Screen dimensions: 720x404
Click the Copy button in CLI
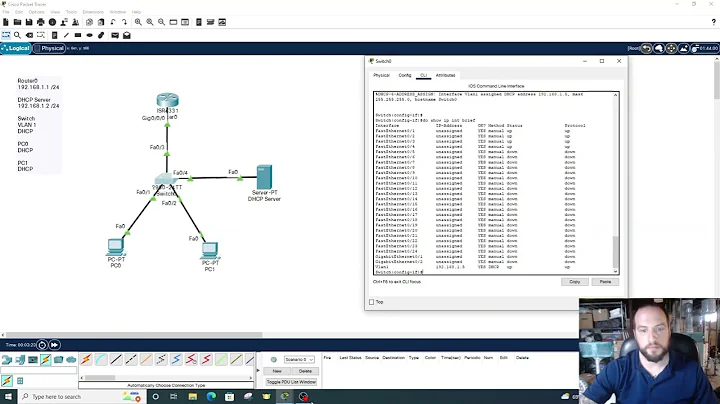coord(574,282)
